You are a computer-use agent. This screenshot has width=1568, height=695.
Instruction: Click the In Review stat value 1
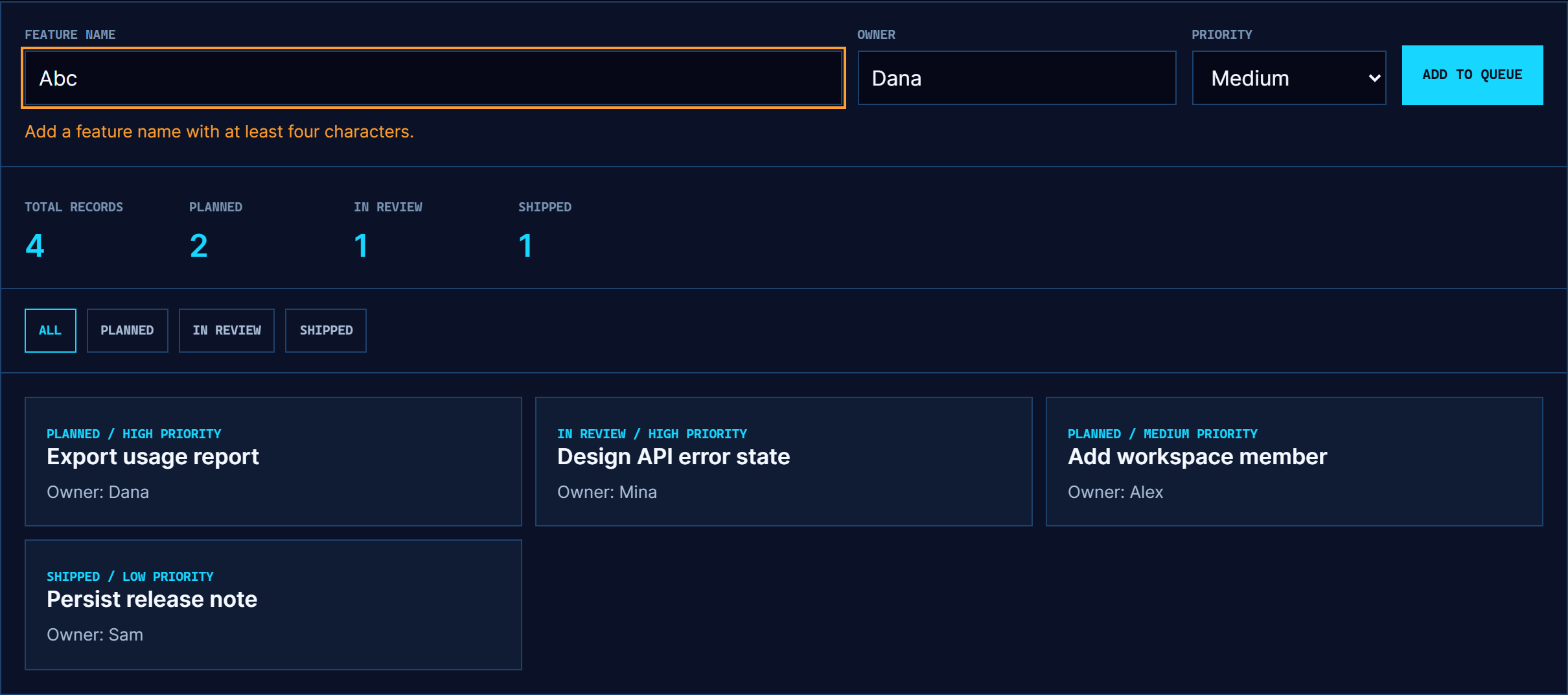(361, 246)
